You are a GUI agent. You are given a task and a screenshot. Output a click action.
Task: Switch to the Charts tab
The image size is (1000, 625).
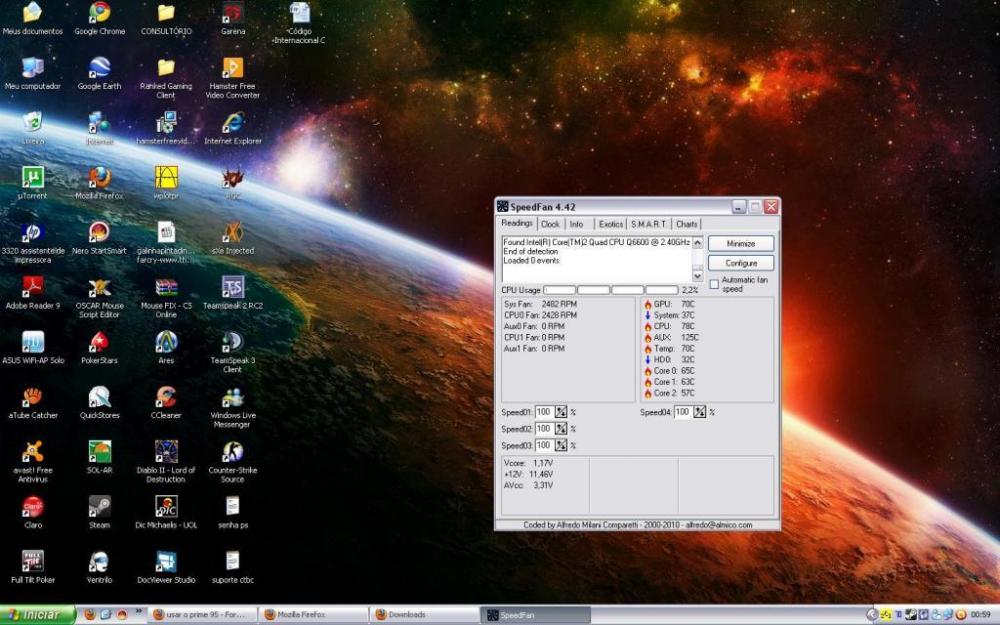click(686, 224)
